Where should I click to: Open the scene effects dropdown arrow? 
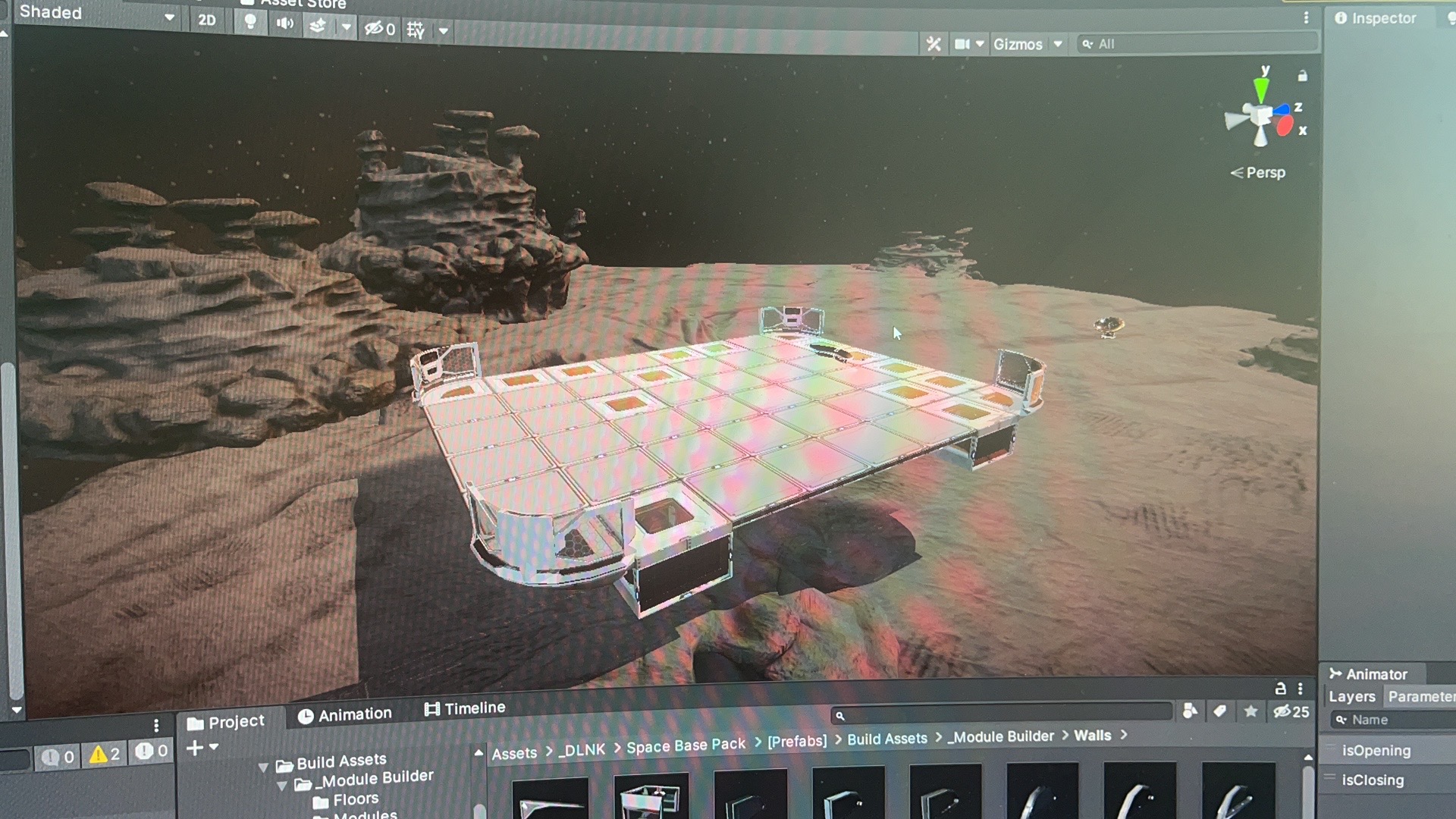(347, 27)
